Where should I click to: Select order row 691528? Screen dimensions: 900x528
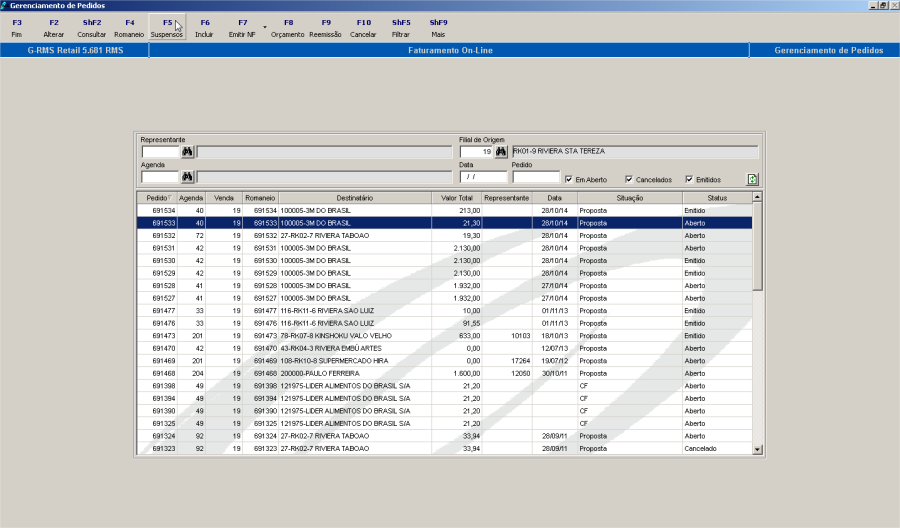point(444,286)
